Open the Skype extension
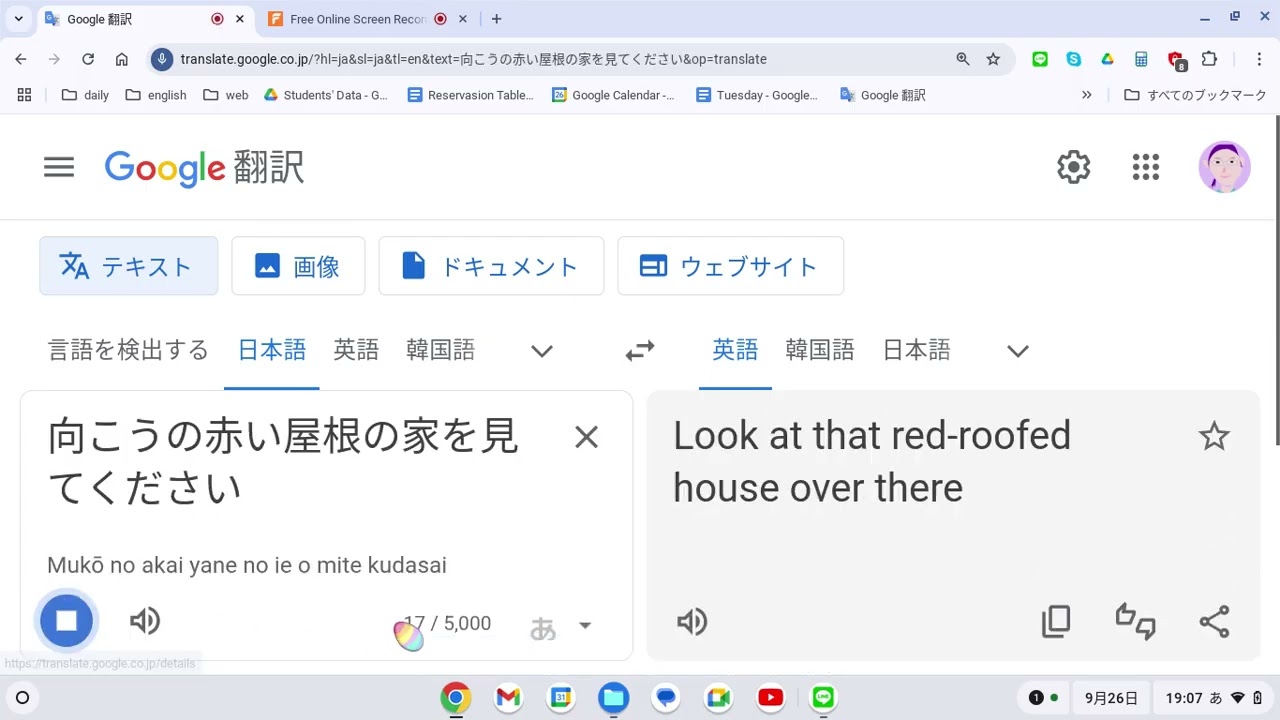The image size is (1280, 720). [x=1074, y=59]
